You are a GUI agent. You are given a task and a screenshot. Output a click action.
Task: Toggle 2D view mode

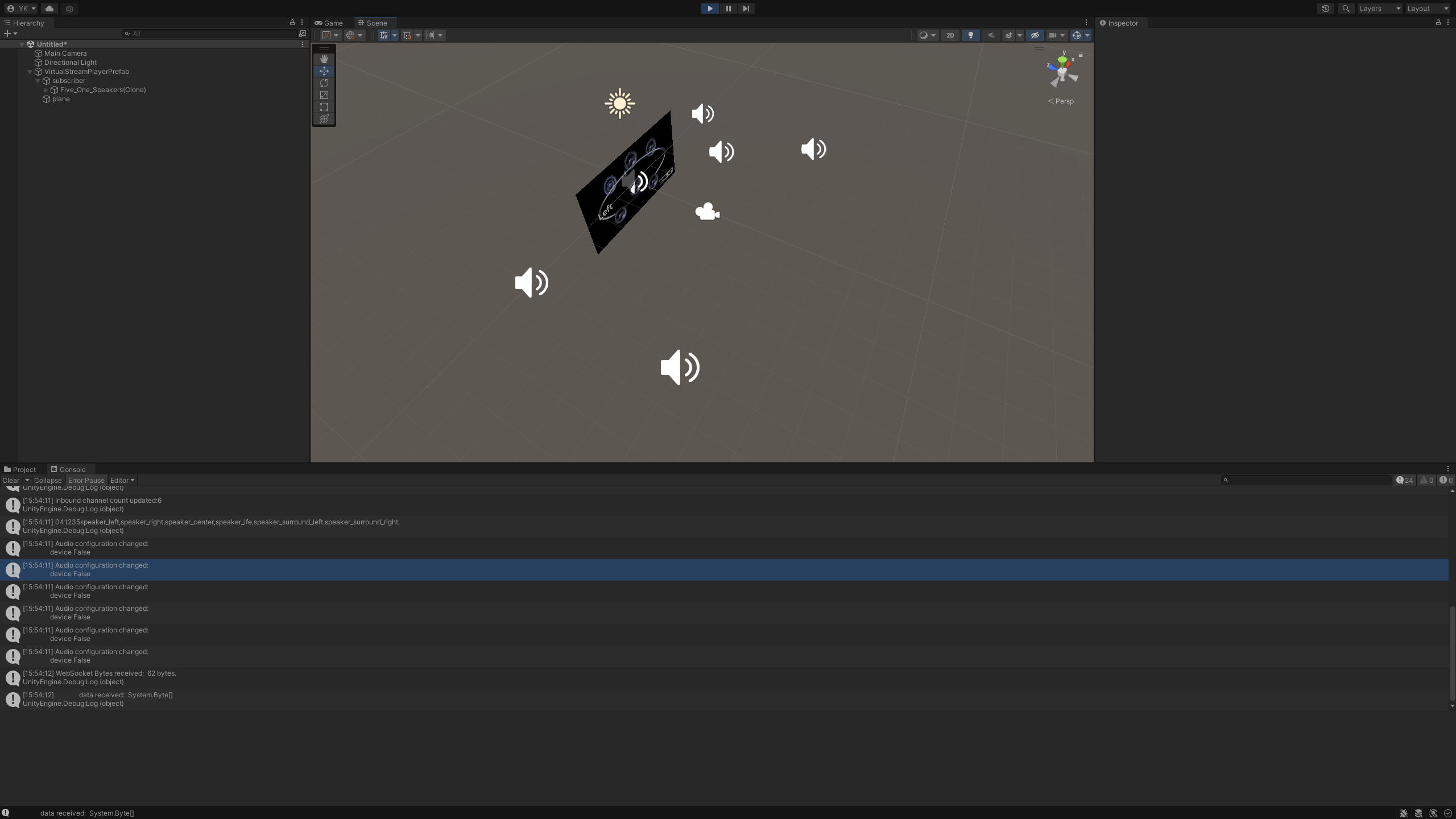(950, 35)
